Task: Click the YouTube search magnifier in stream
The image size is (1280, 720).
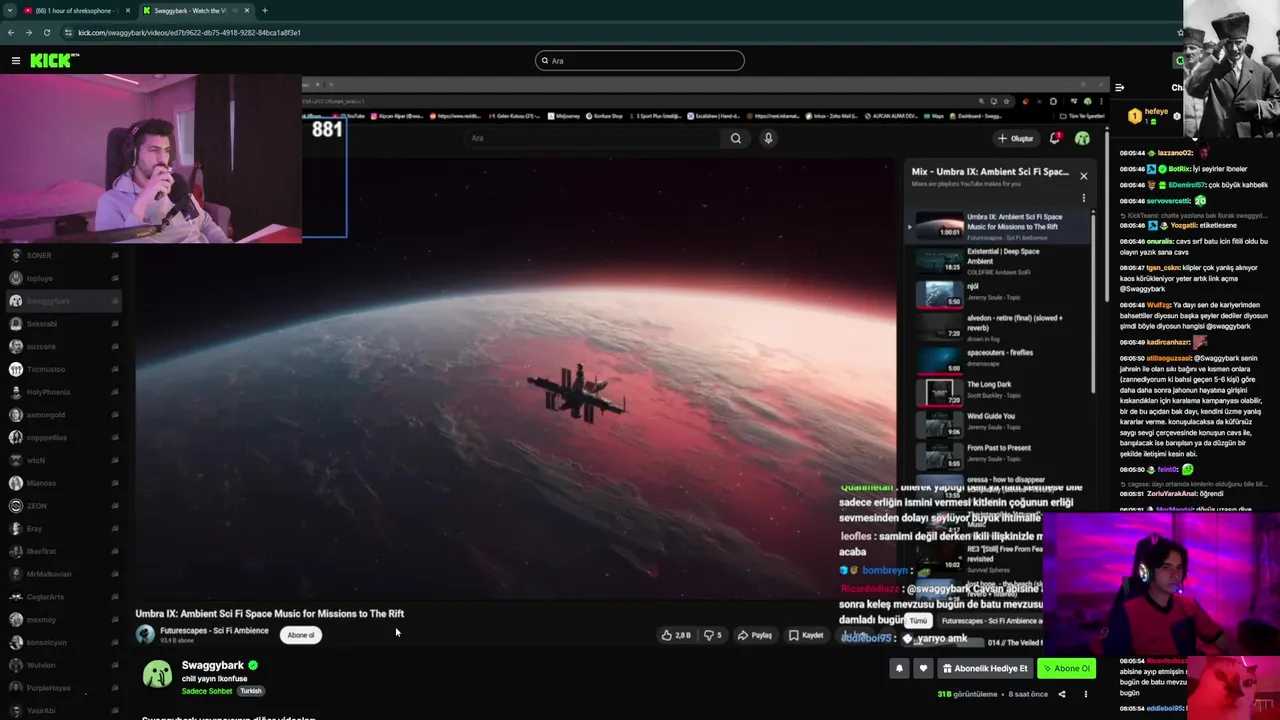Action: click(735, 138)
